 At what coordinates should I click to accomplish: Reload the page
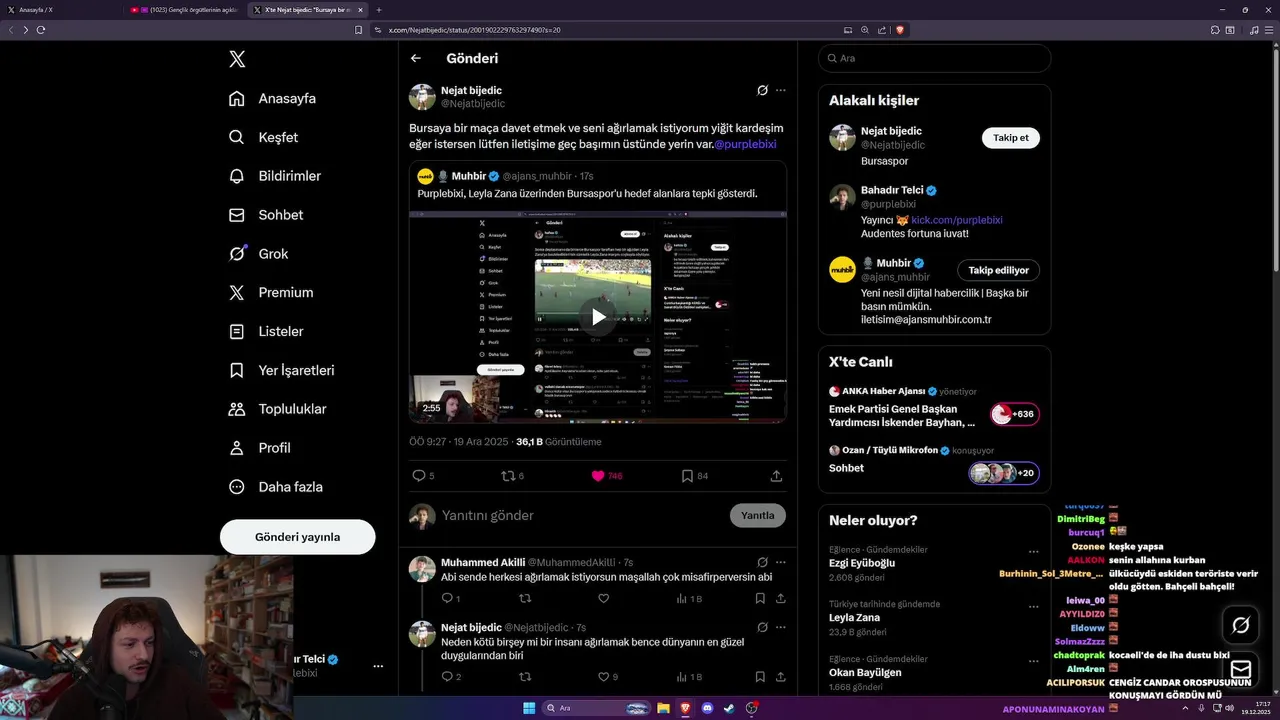pyautogui.click(x=41, y=30)
